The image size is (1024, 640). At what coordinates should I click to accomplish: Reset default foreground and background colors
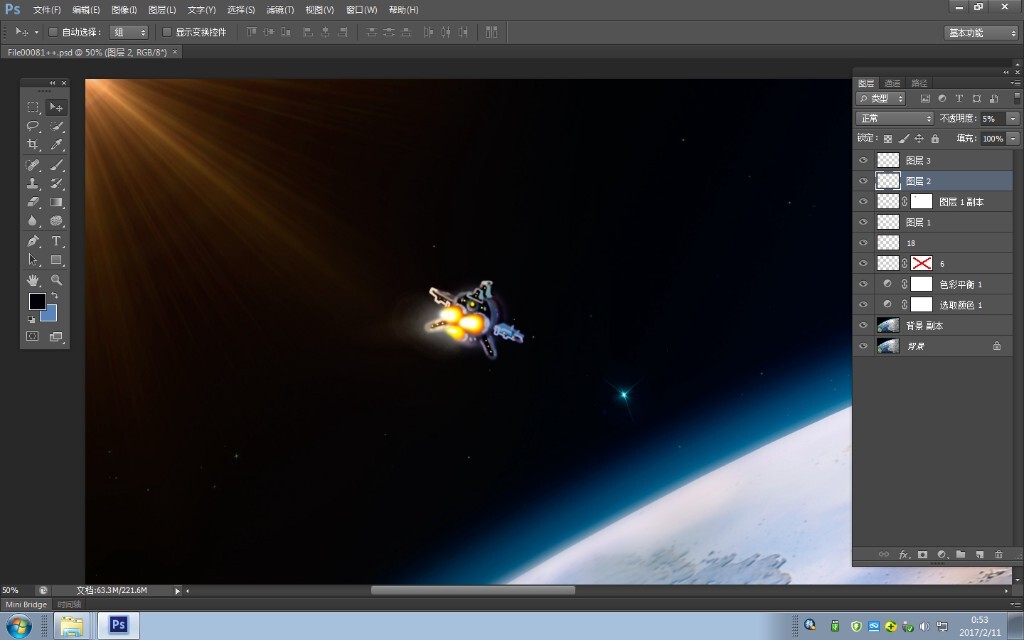(31, 319)
